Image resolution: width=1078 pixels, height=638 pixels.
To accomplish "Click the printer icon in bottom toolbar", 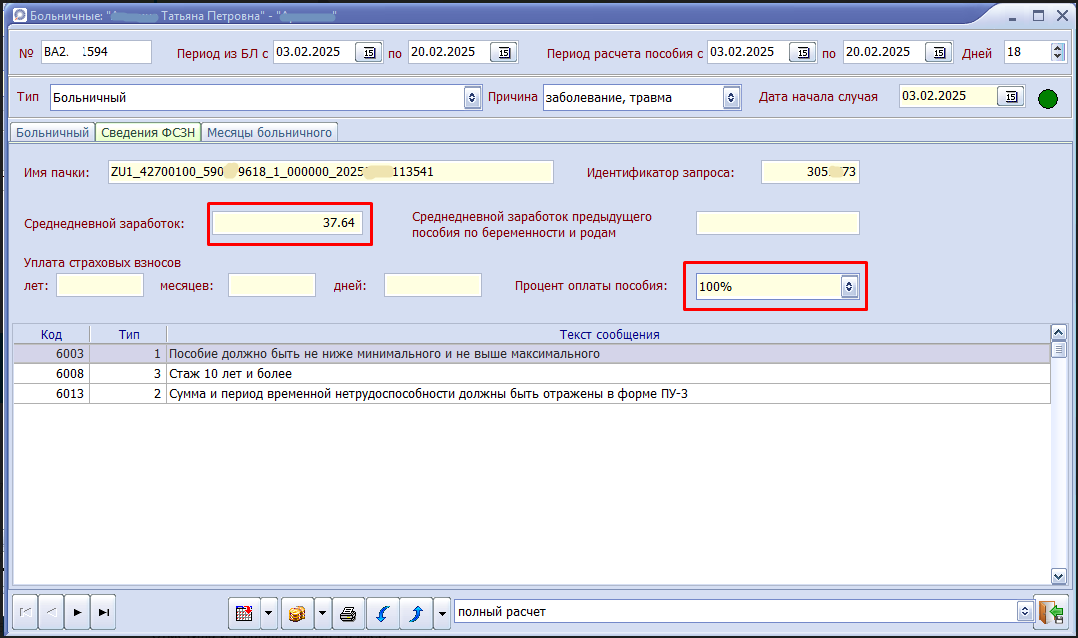I will click(x=348, y=612).
